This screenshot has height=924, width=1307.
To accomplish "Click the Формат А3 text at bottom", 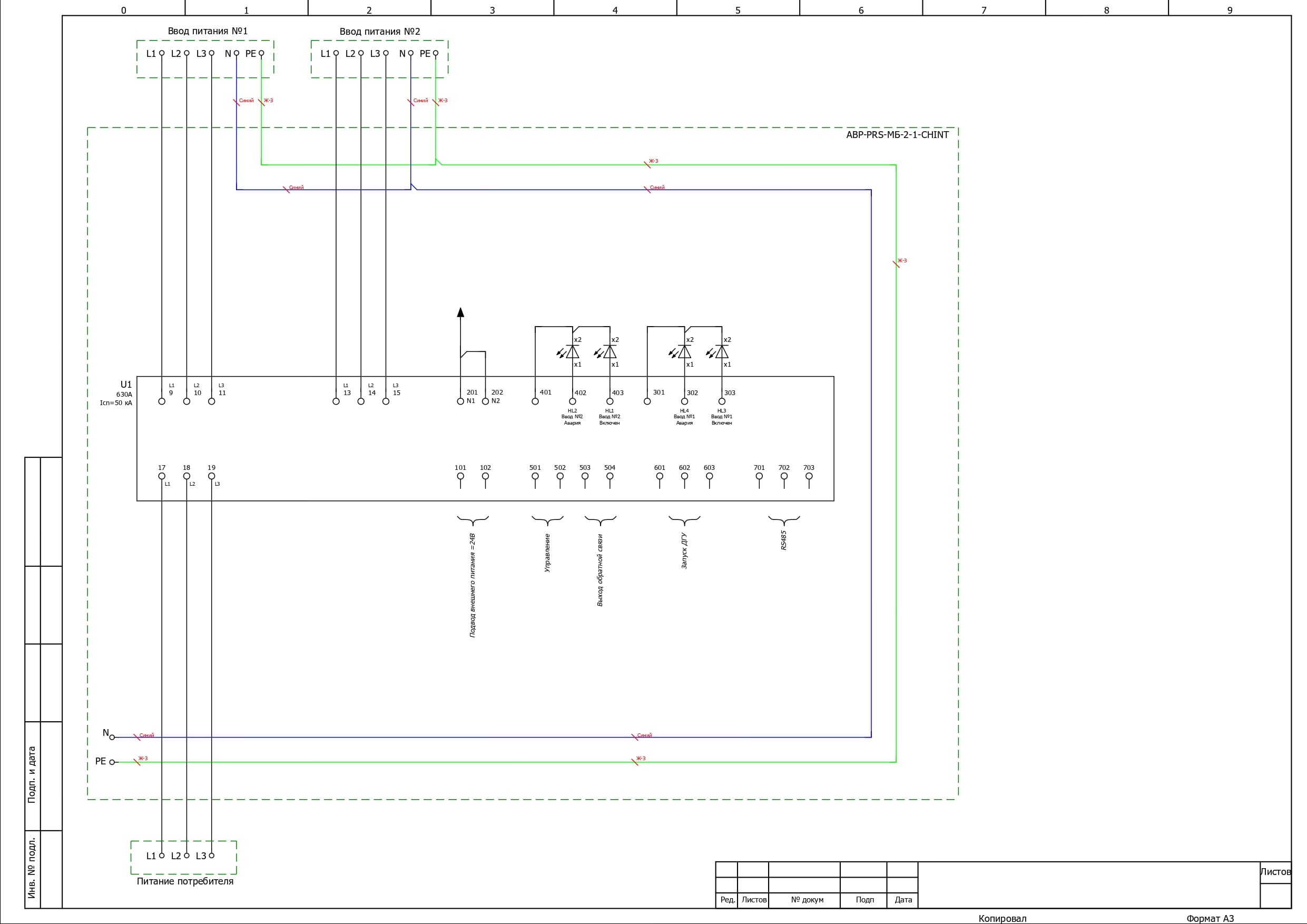I will (x=1210, y=918).
